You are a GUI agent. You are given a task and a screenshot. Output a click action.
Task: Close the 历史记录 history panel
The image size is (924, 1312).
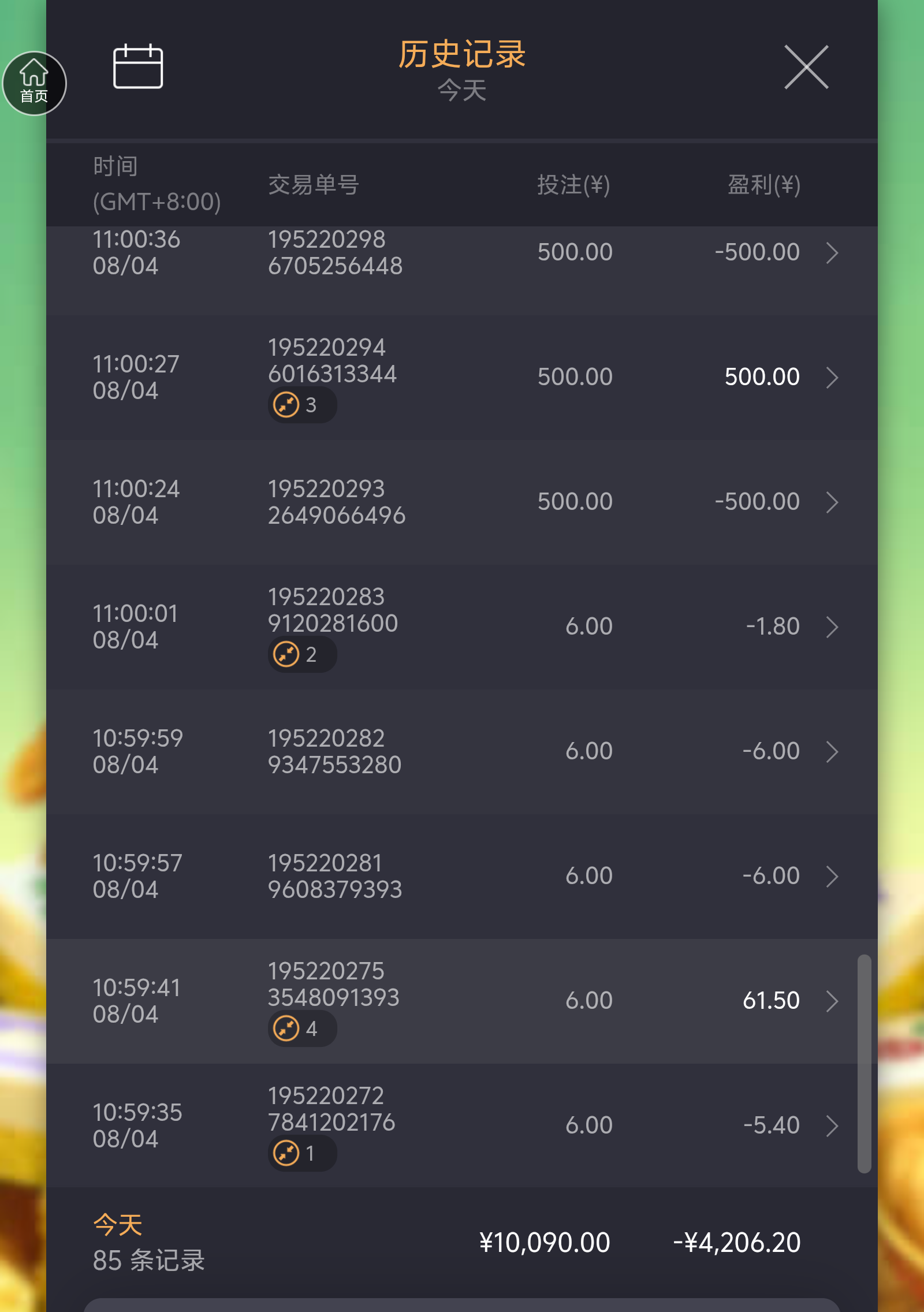click(x=806, y=67)
